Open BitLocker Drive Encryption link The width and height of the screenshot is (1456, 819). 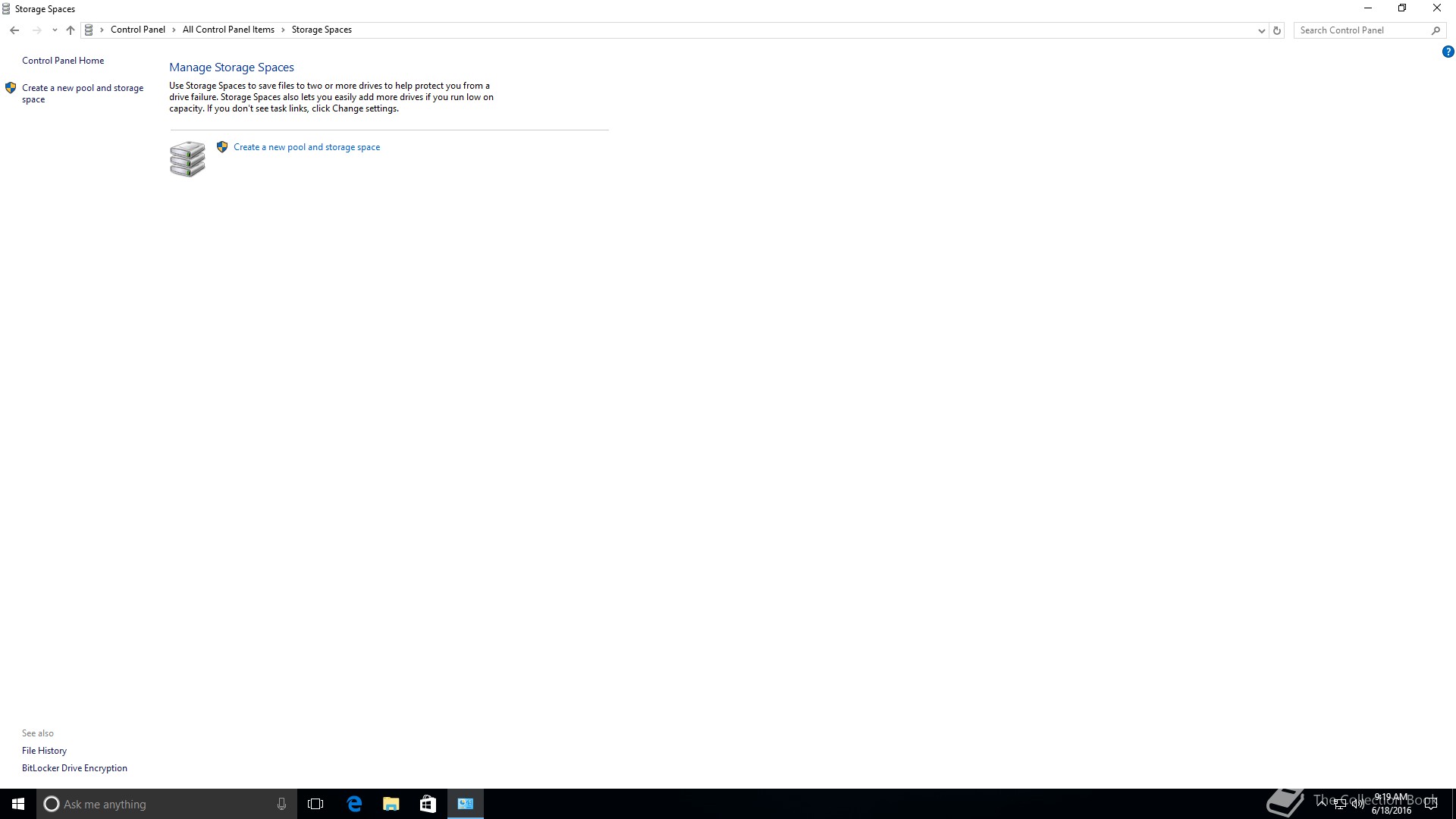coord(74,768)
